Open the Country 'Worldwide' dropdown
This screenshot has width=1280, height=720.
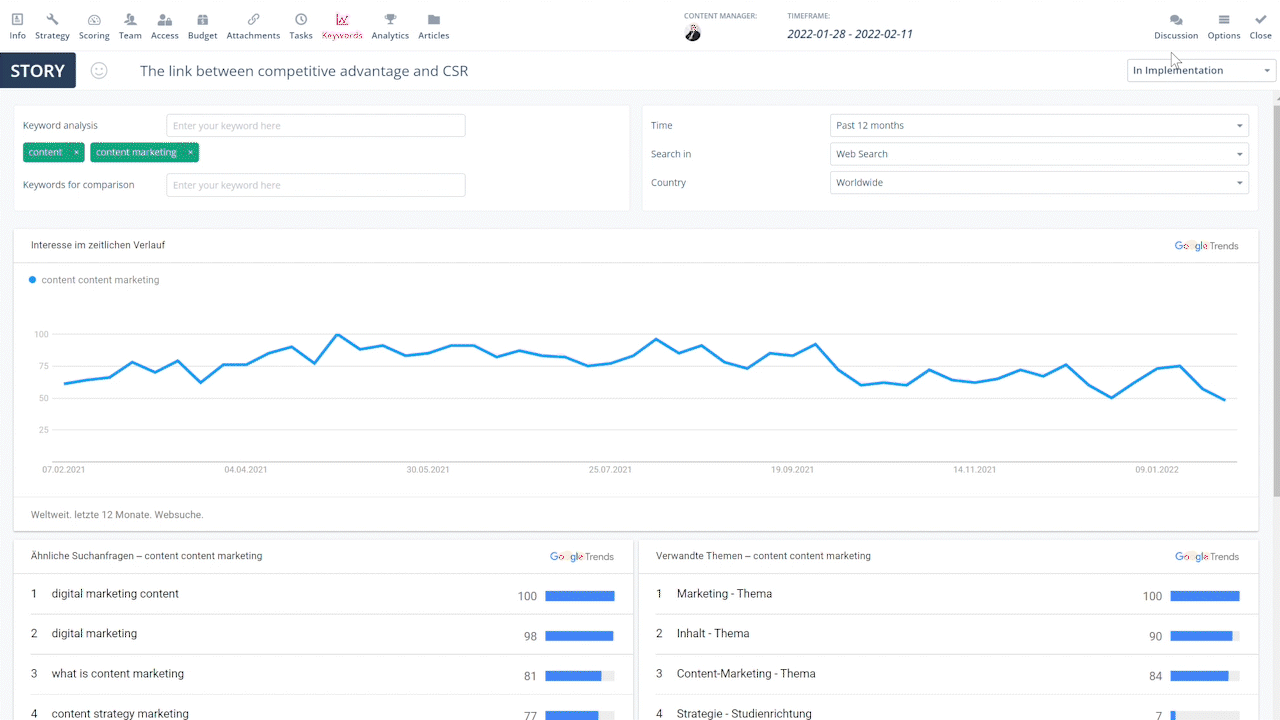(x=1039, y=183)
